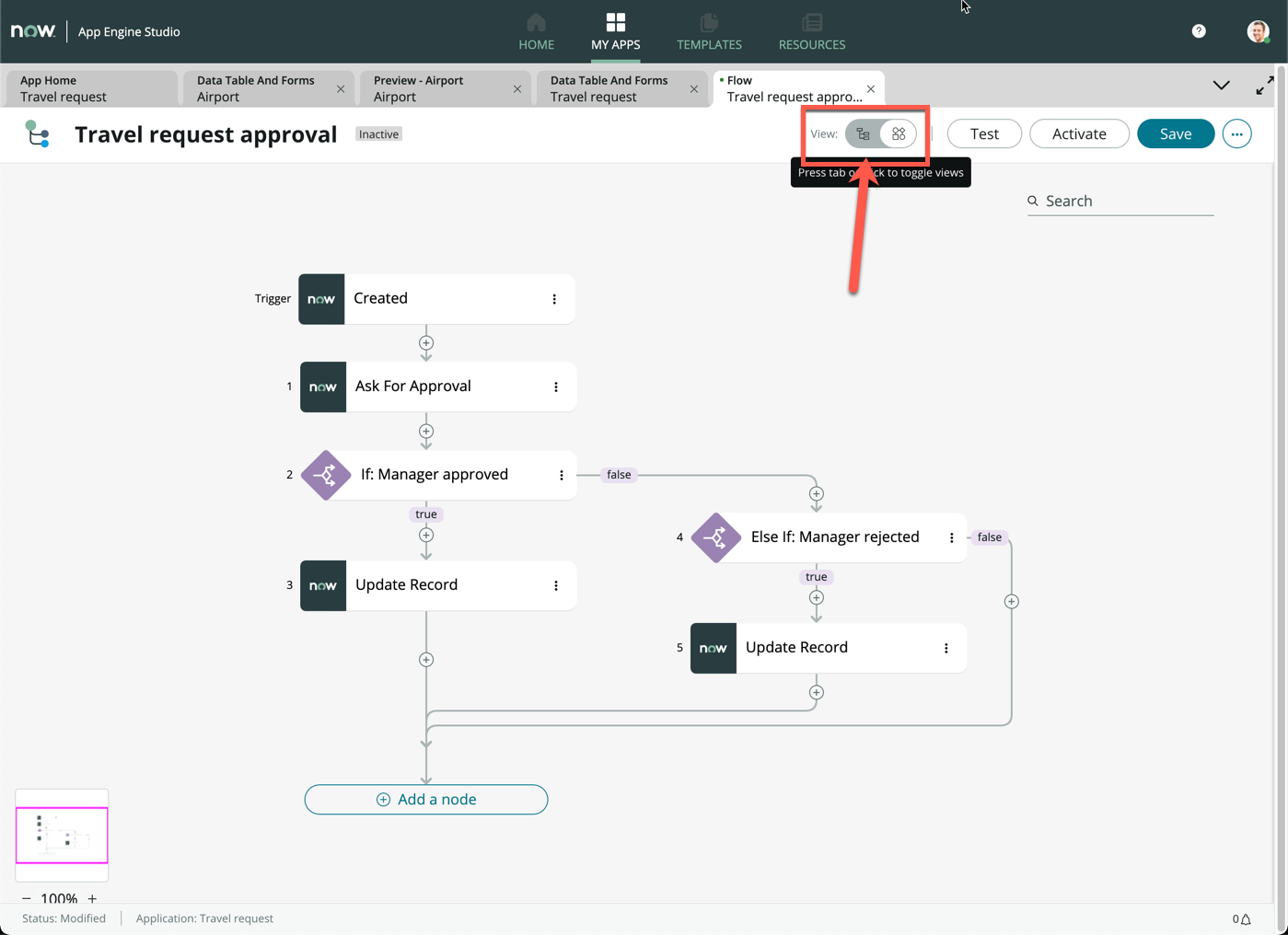
Task: Add a node under Manager rejected true branch
Action: (817, 598)
